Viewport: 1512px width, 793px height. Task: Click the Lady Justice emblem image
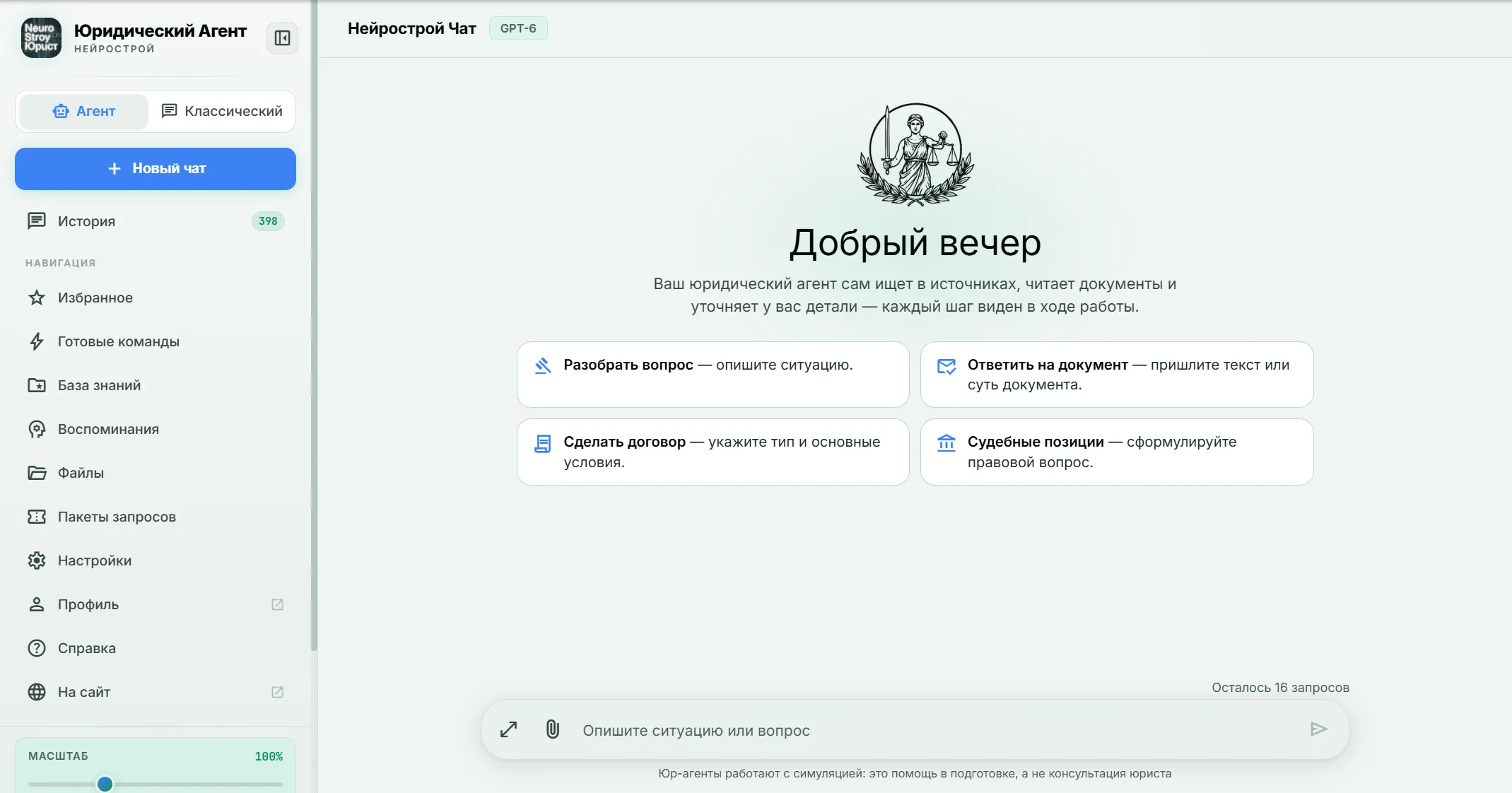(915, 155)
